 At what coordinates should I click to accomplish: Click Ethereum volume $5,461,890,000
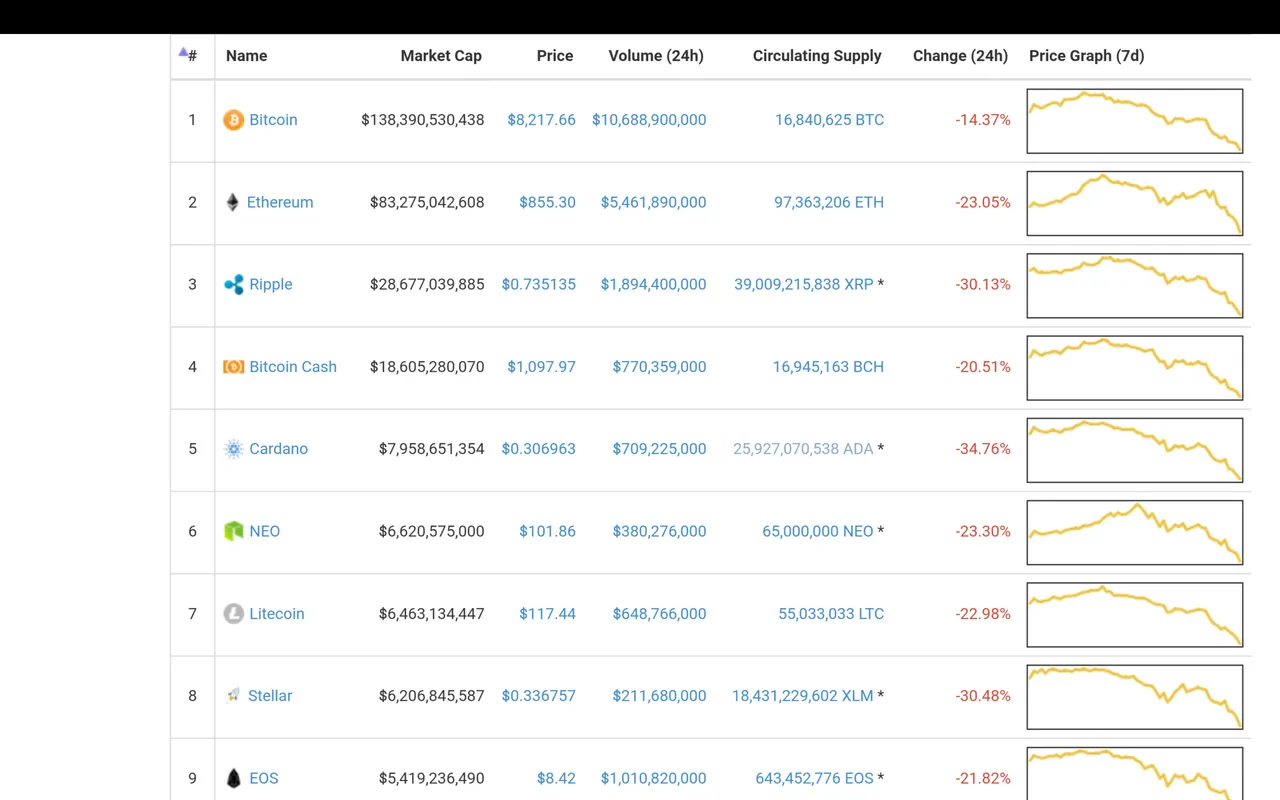click(653, 202)
